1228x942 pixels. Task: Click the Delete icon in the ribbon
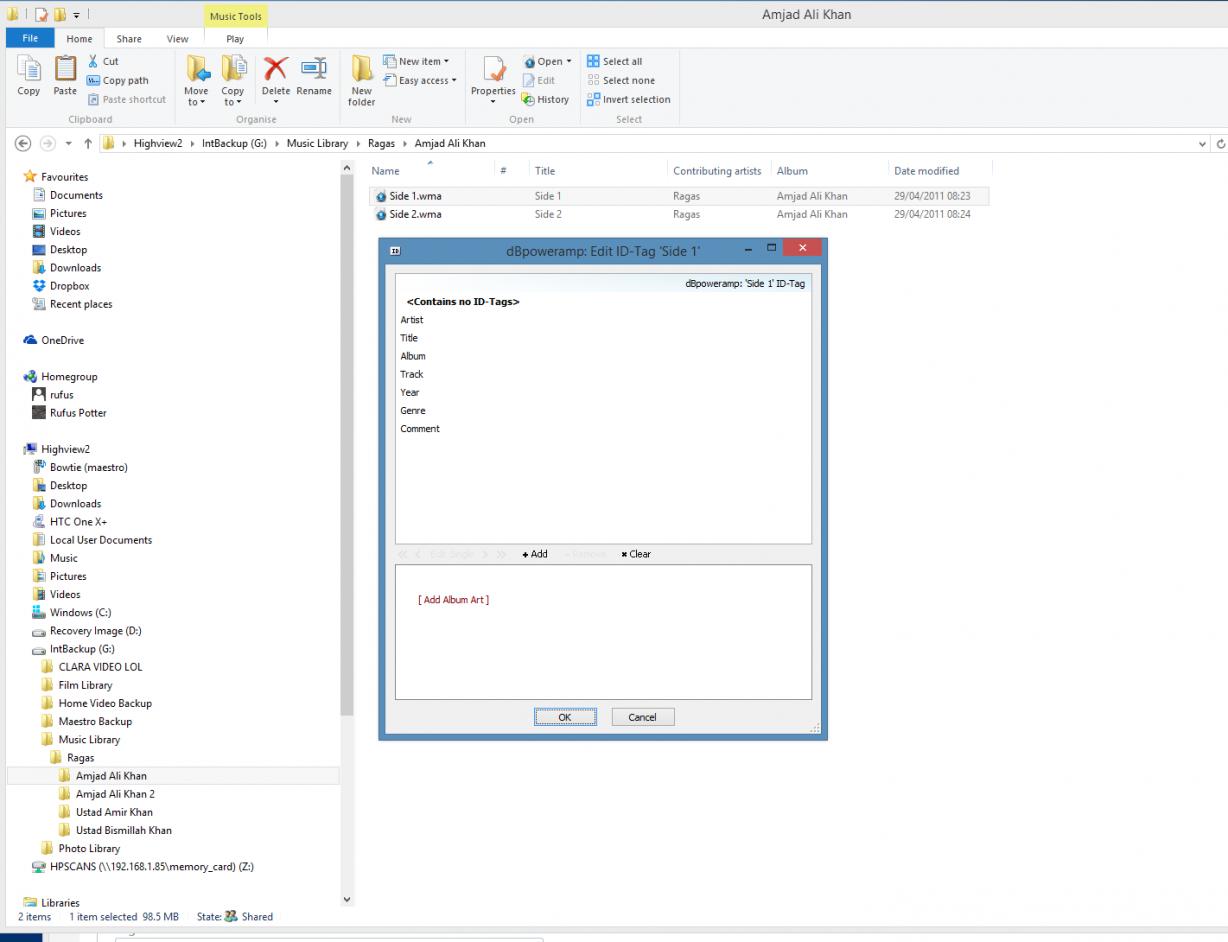275,70
